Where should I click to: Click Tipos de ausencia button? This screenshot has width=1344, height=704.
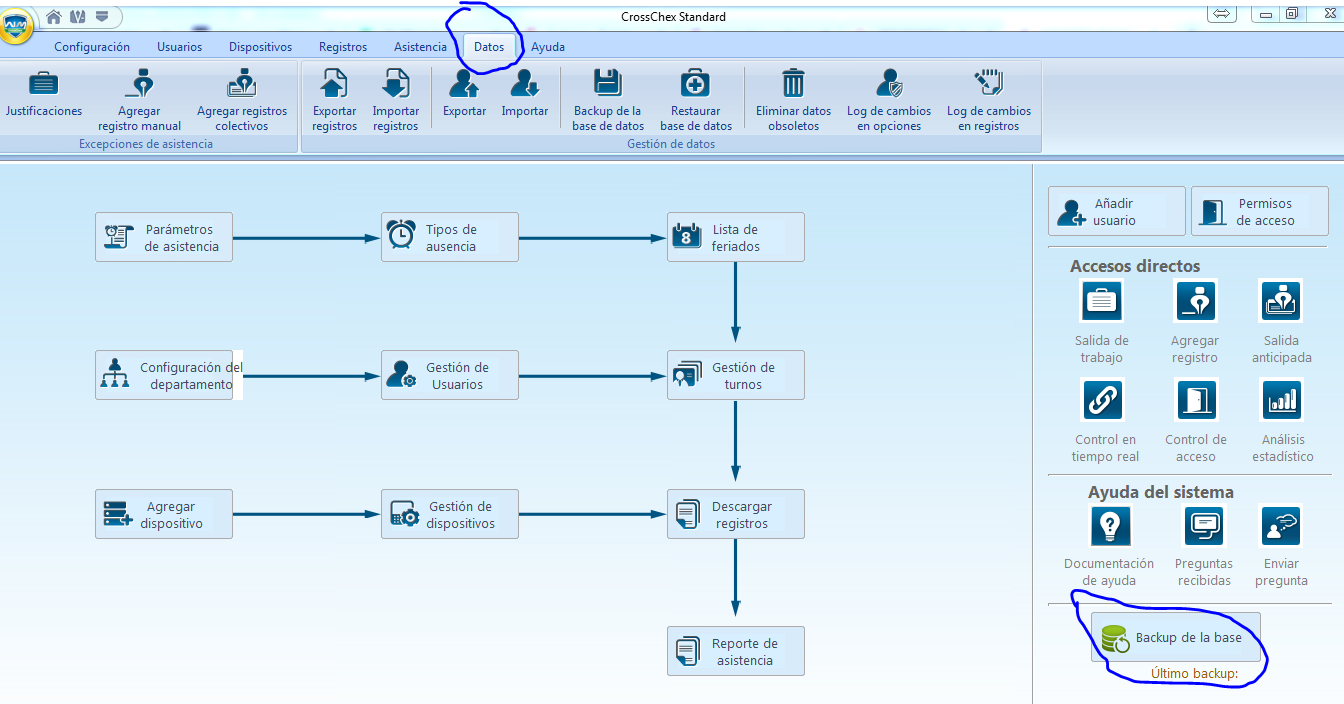pos(450,237)
